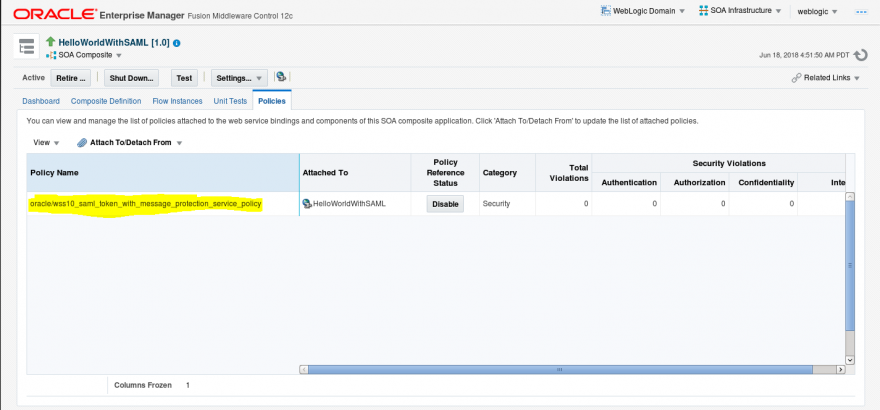The height and width of the screenshot is (410, 880).
Task: Click the Shut Down... button
Action: point(131,78)
